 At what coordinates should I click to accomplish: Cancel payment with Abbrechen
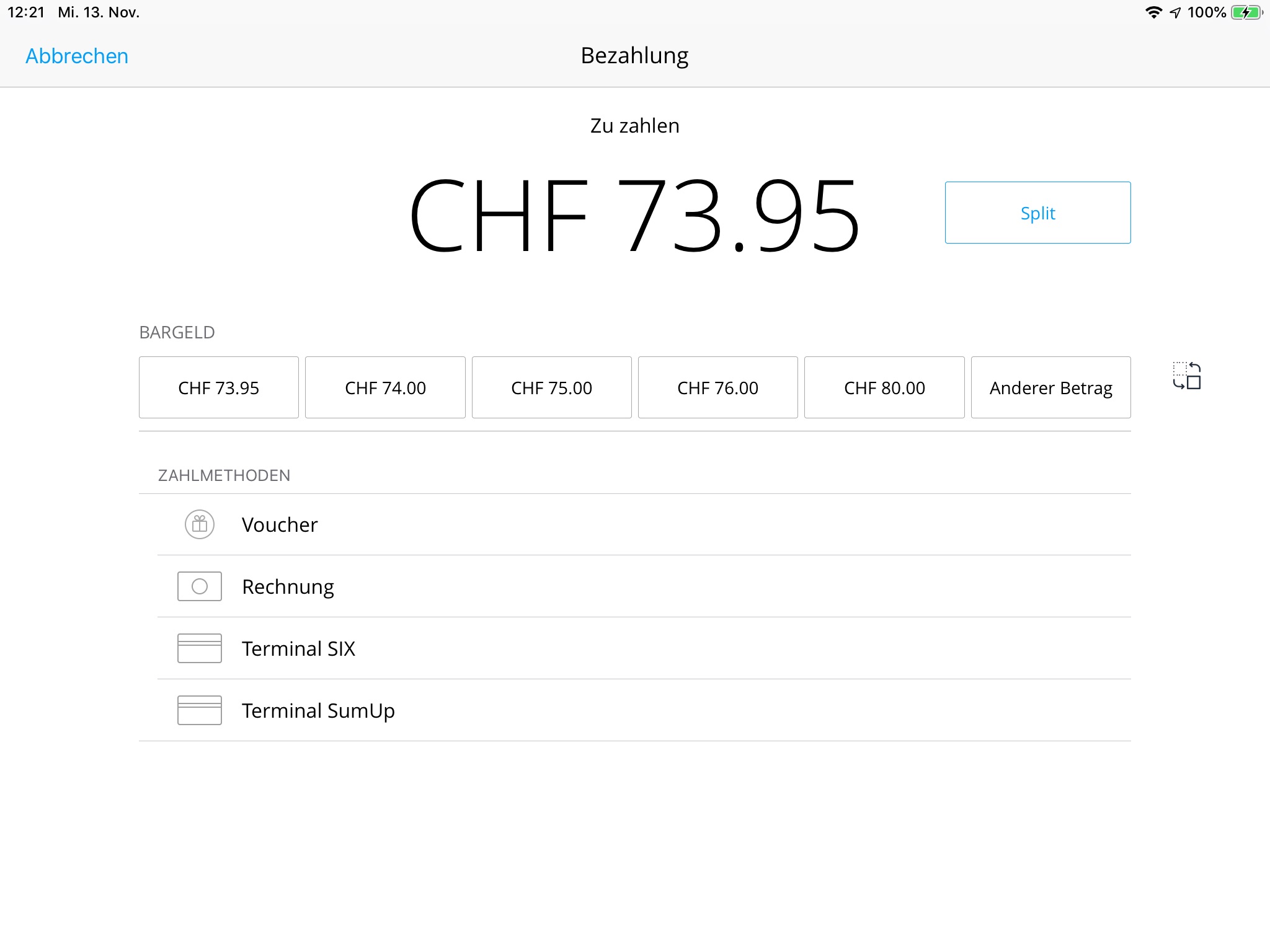pyautogui.click(x=77, y=56)
